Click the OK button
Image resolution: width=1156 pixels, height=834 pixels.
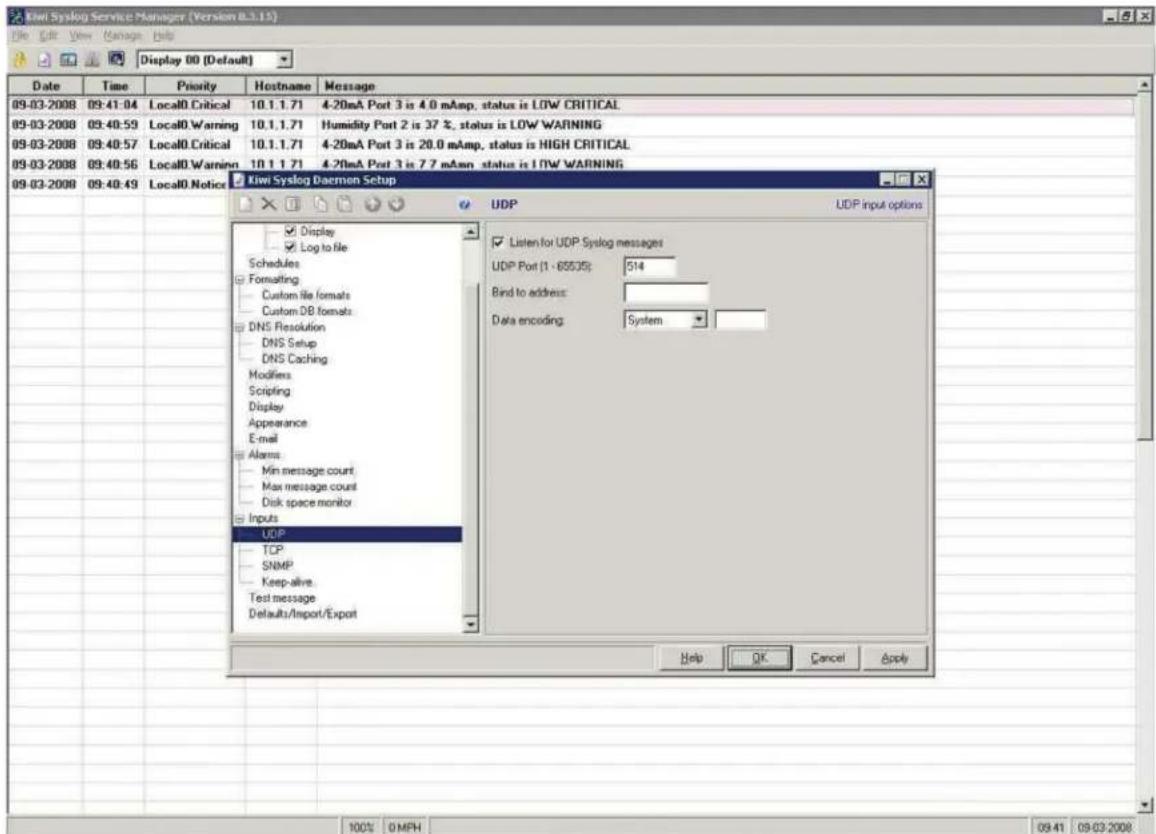click(x=759, y=658)
